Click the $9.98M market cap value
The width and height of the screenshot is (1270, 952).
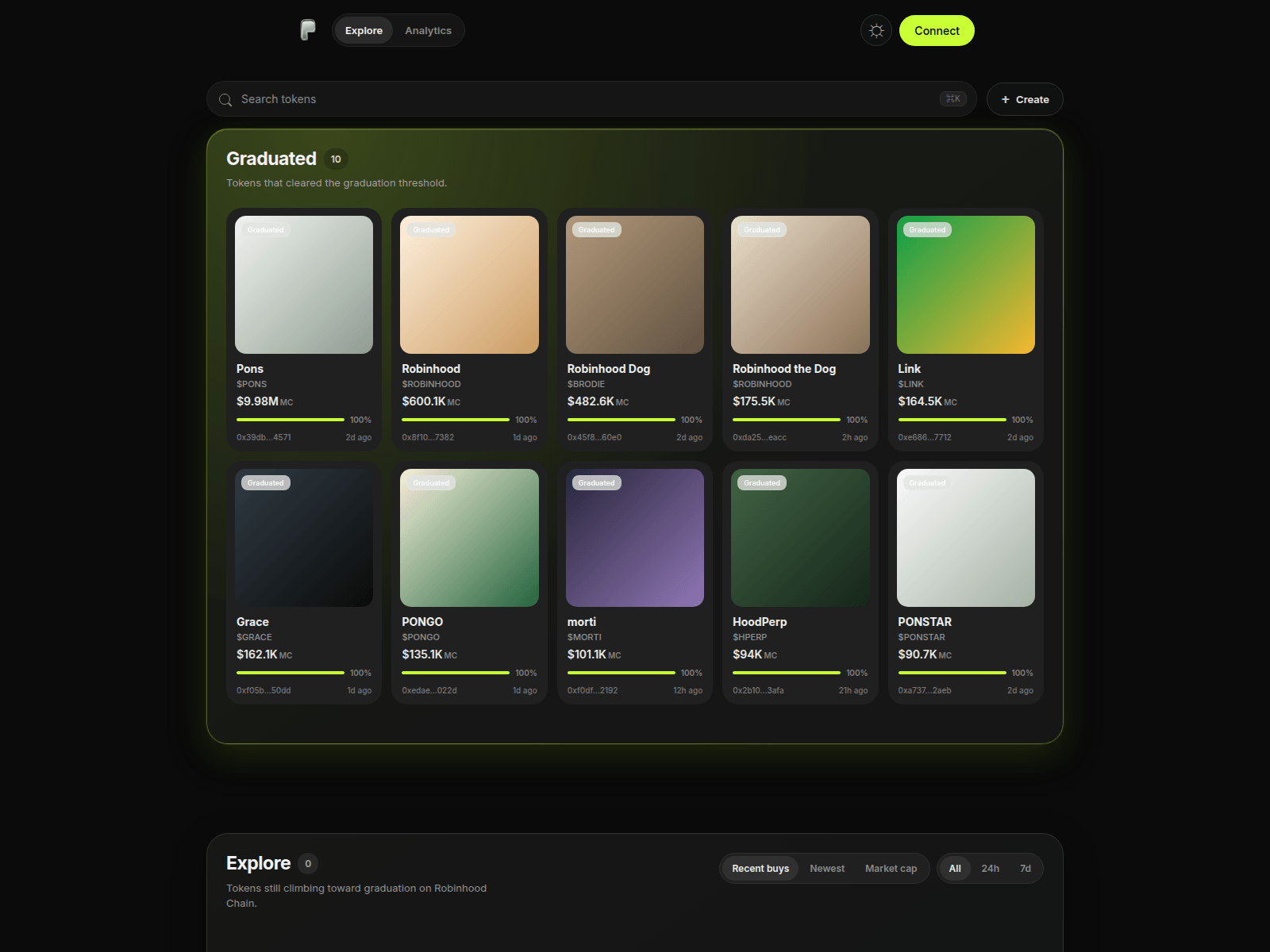pos(257,401)
